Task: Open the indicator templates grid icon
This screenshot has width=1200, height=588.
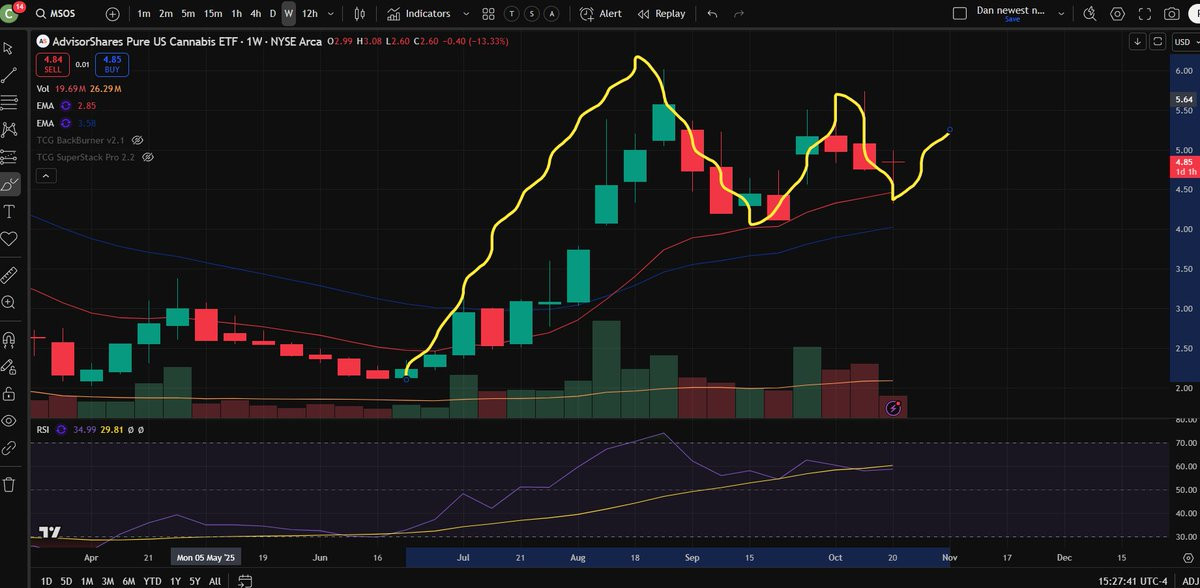Action: [489, 14]
